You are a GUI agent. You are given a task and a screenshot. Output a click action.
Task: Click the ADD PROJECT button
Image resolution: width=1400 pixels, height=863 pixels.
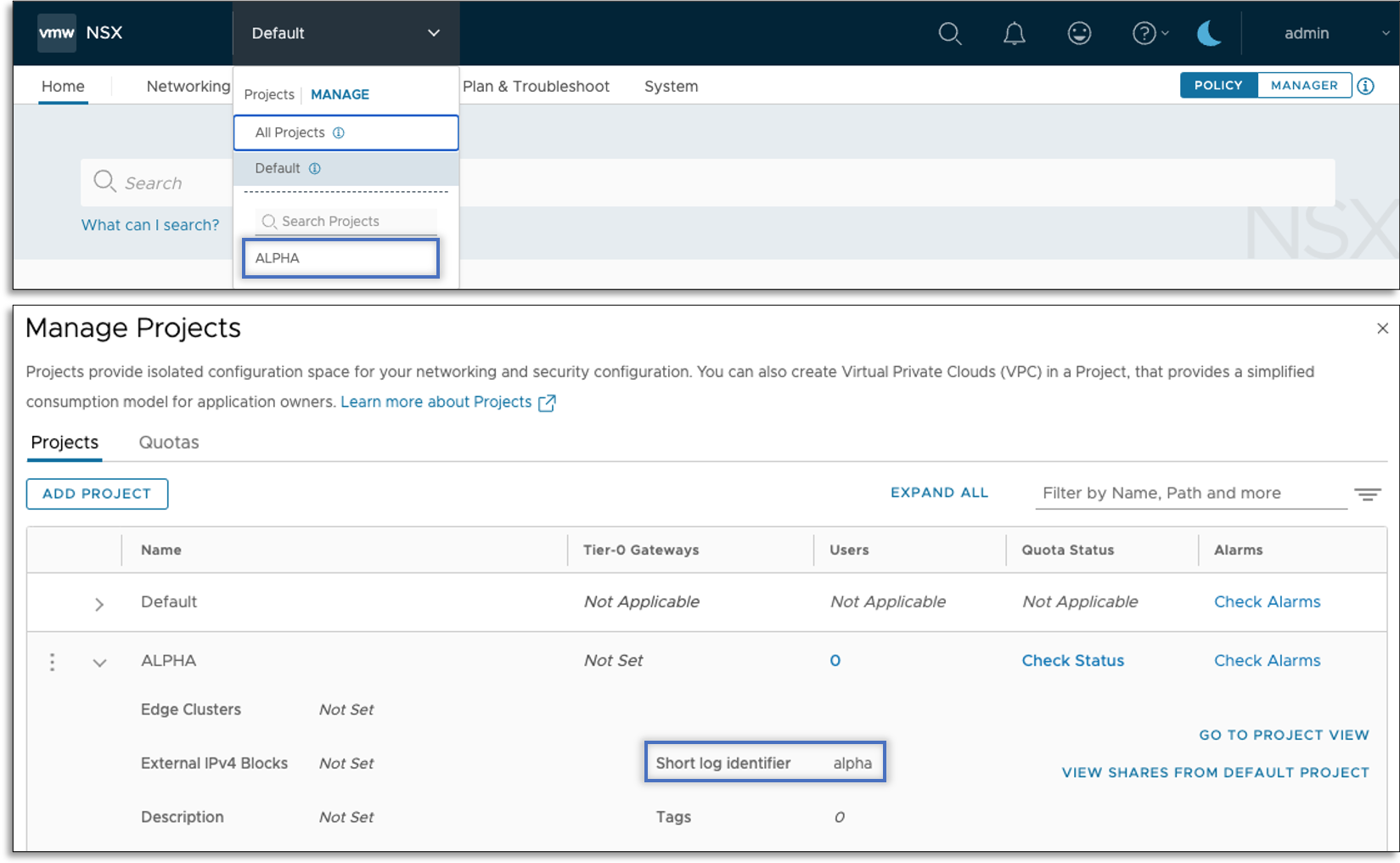[x=97, y=494]
